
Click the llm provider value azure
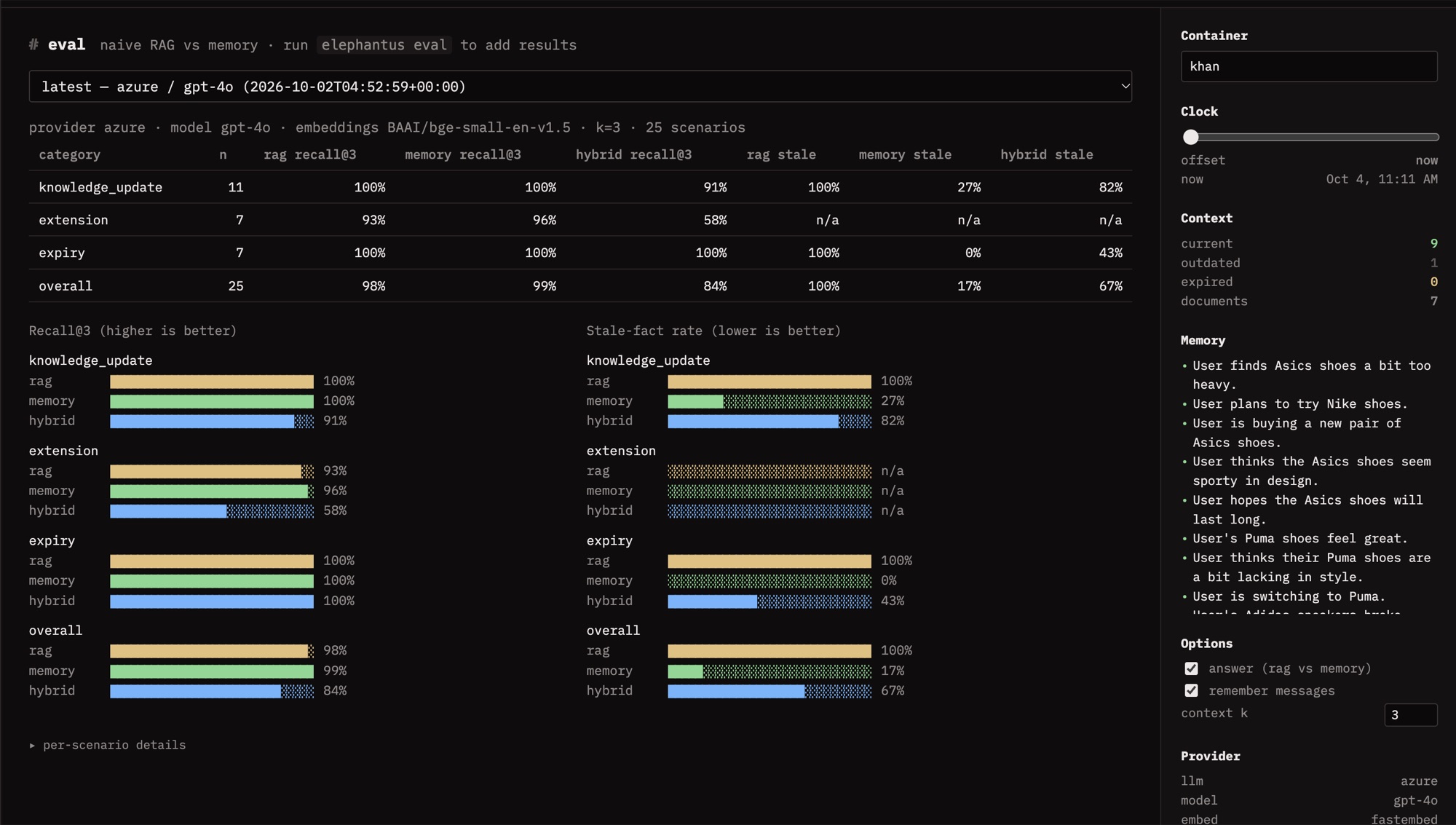[x=1419, y=781]
